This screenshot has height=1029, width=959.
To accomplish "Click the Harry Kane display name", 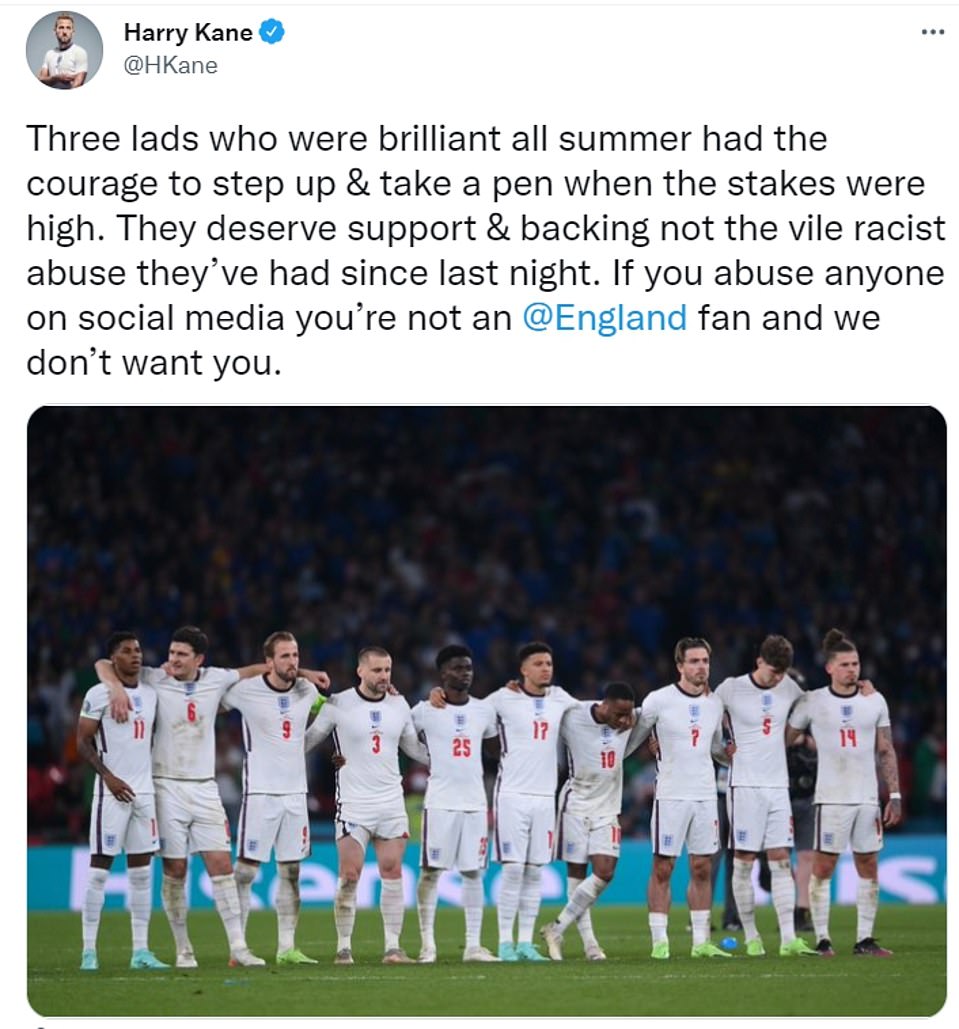I will (188, 32).
